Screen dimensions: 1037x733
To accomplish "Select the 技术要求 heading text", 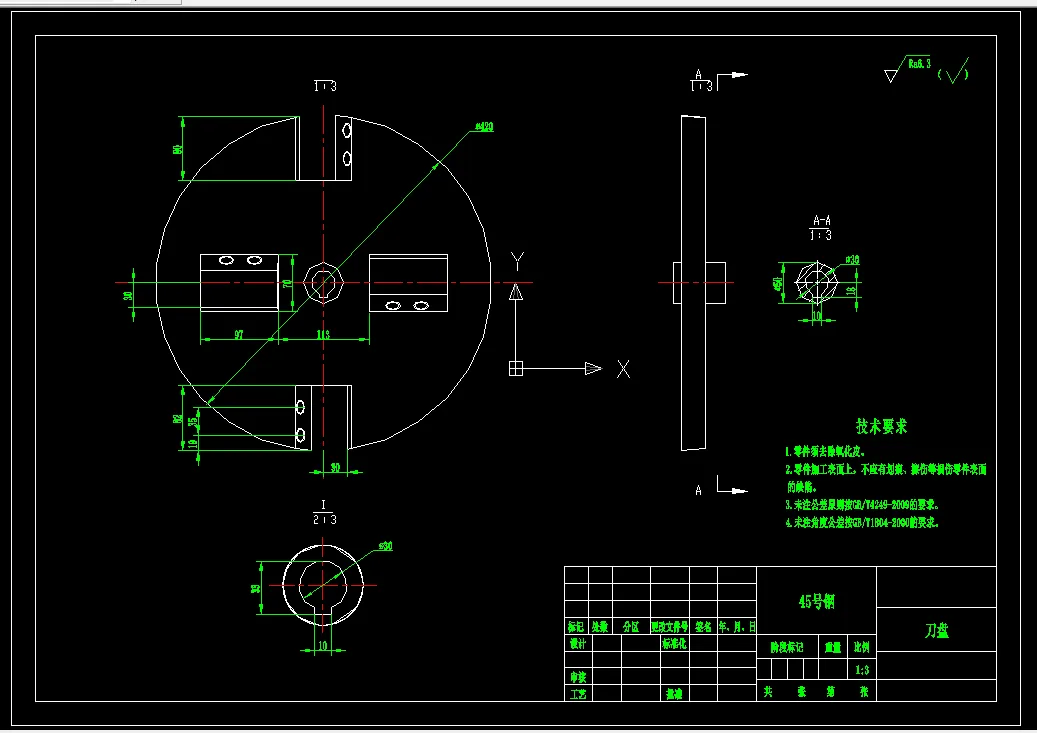I will [882, 426].
